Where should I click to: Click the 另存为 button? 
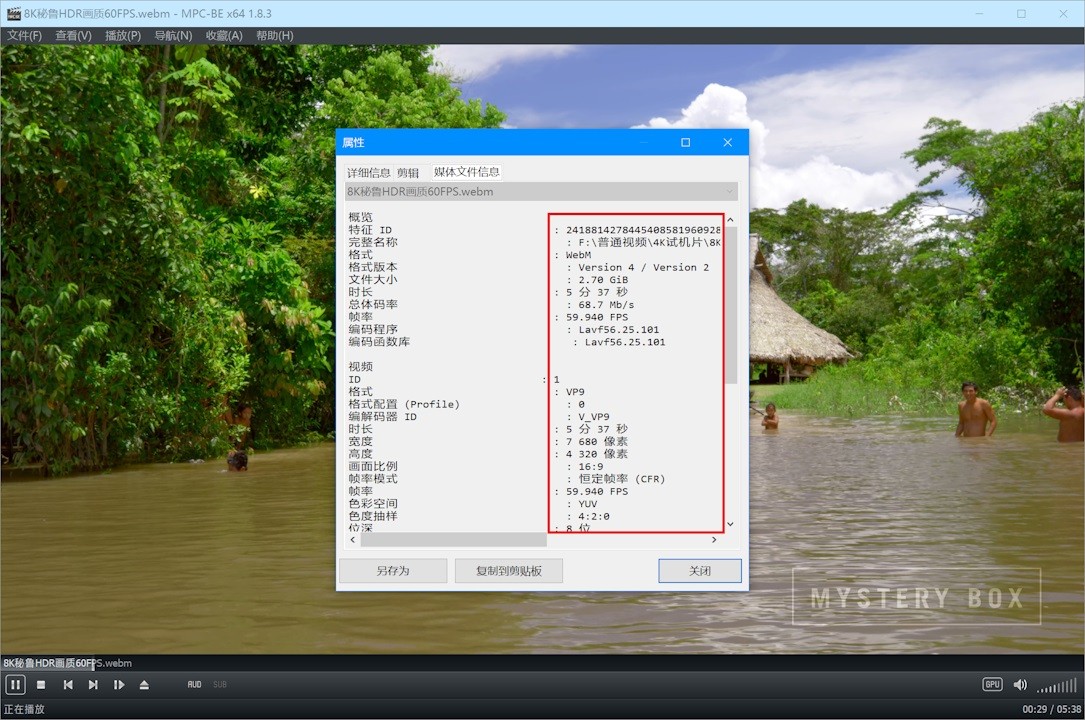click(x=393, y=571)
